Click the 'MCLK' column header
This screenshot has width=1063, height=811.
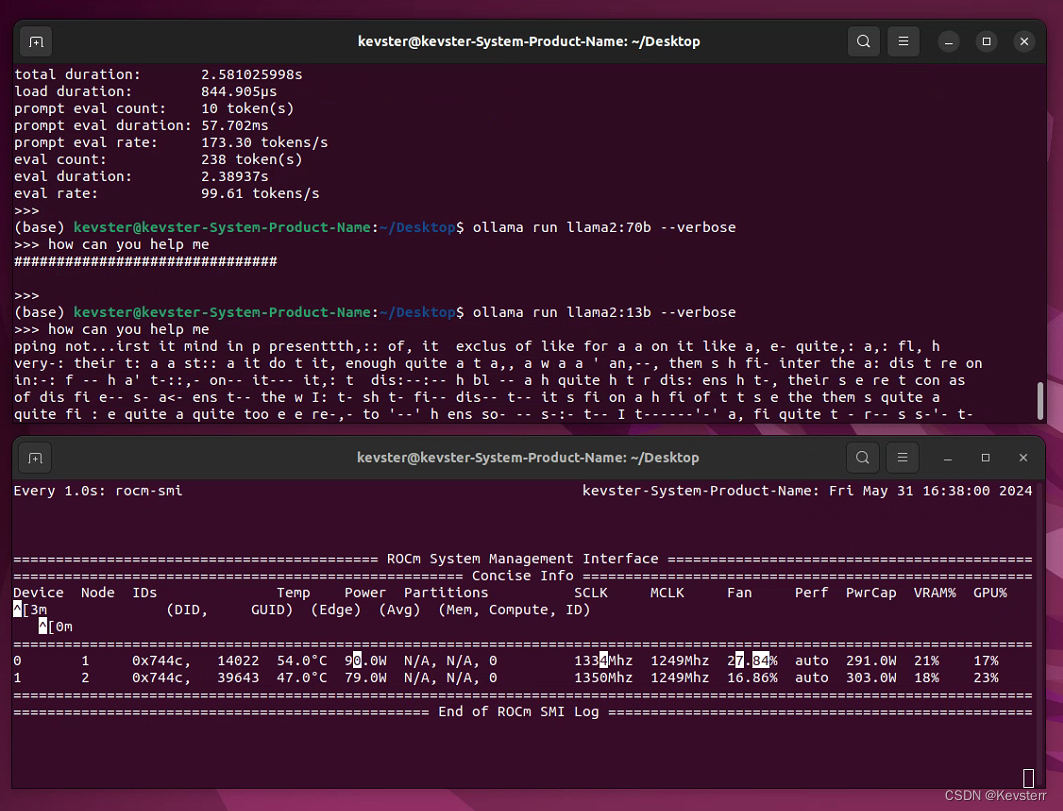(667, 593)
